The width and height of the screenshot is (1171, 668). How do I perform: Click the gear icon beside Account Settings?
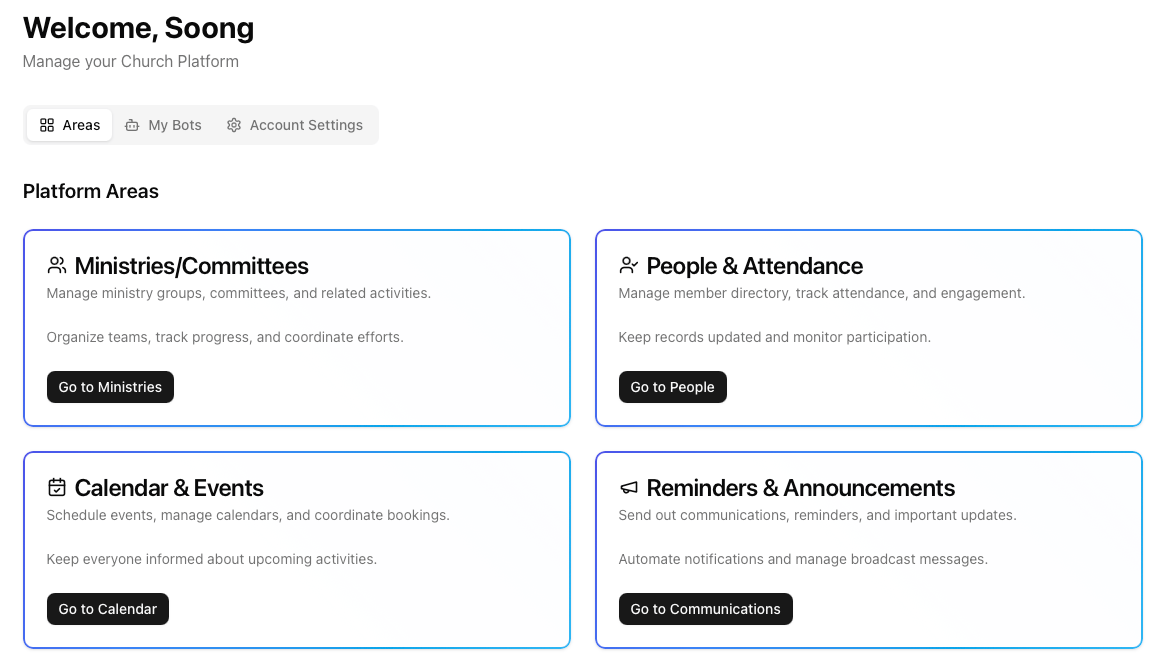pyautogui.click(x=233, y=124)
